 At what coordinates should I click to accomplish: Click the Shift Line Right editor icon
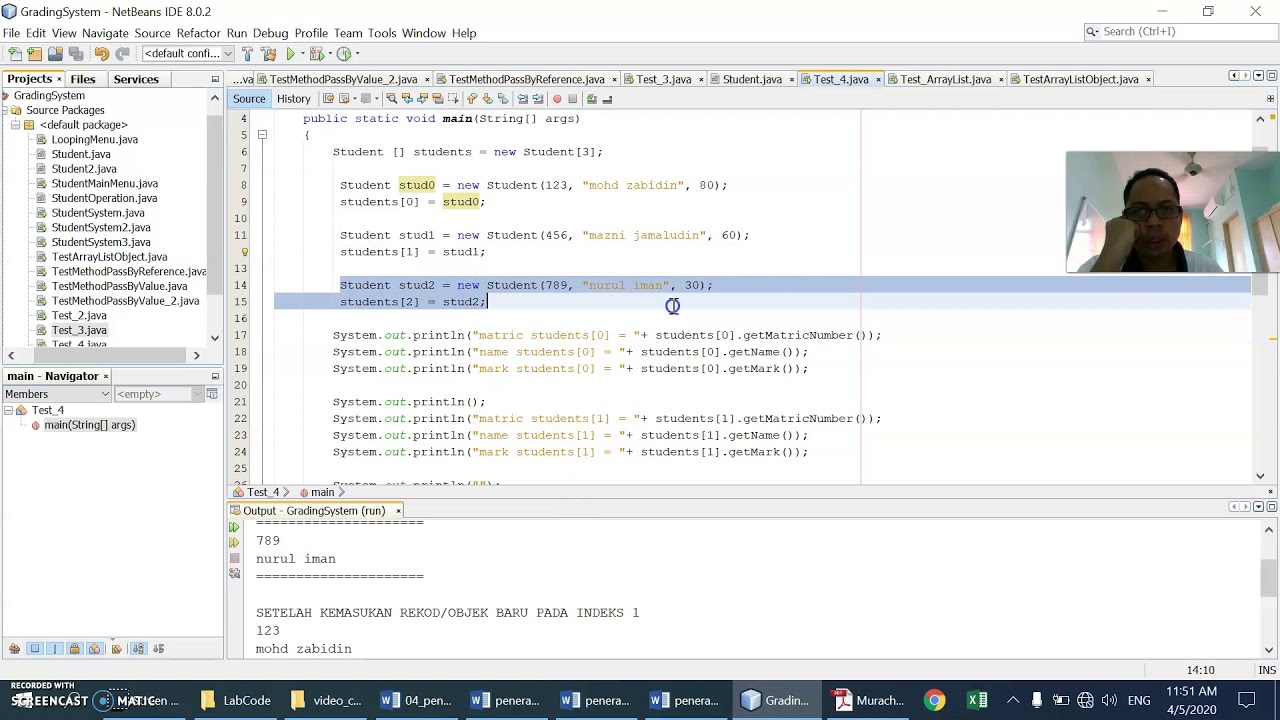[x=538, y=99]
